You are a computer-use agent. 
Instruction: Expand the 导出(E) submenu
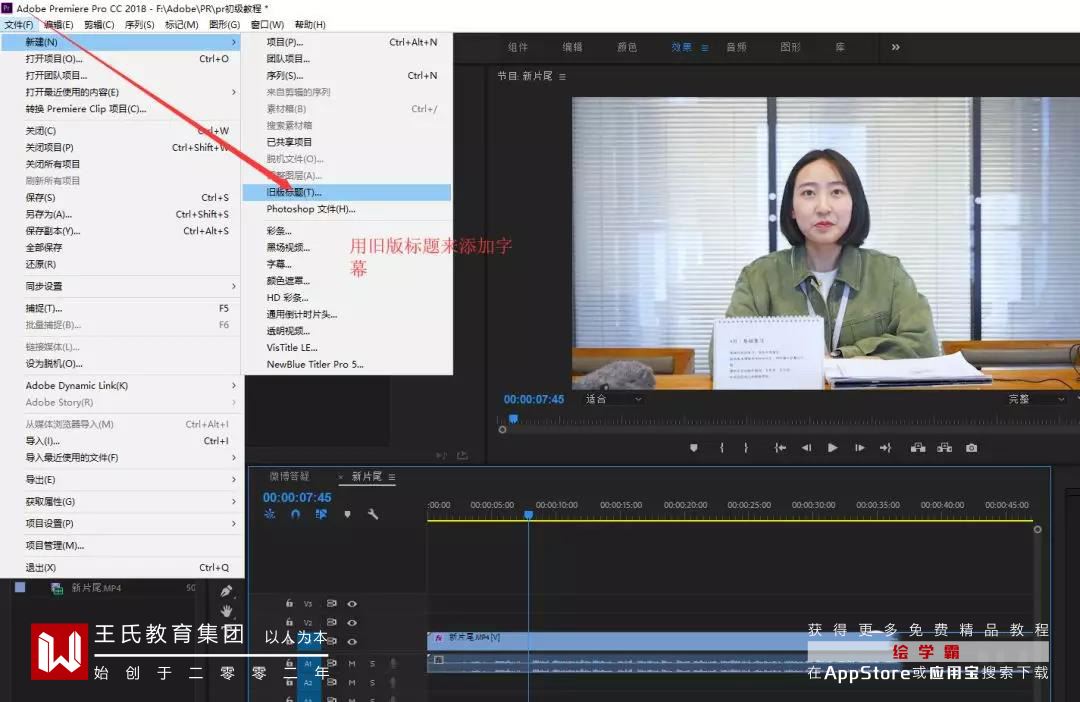click(122, 479)
